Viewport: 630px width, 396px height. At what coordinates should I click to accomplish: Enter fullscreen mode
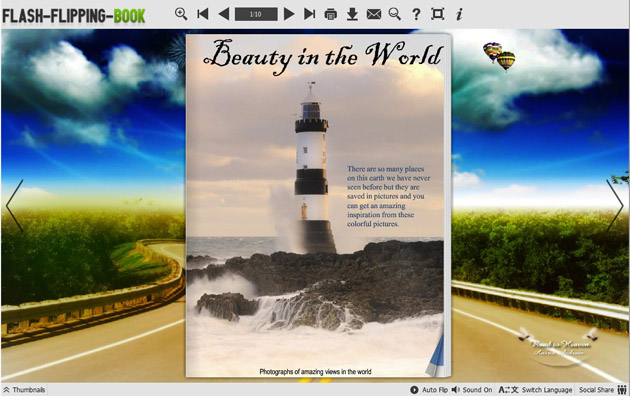[x=438, y=14]
